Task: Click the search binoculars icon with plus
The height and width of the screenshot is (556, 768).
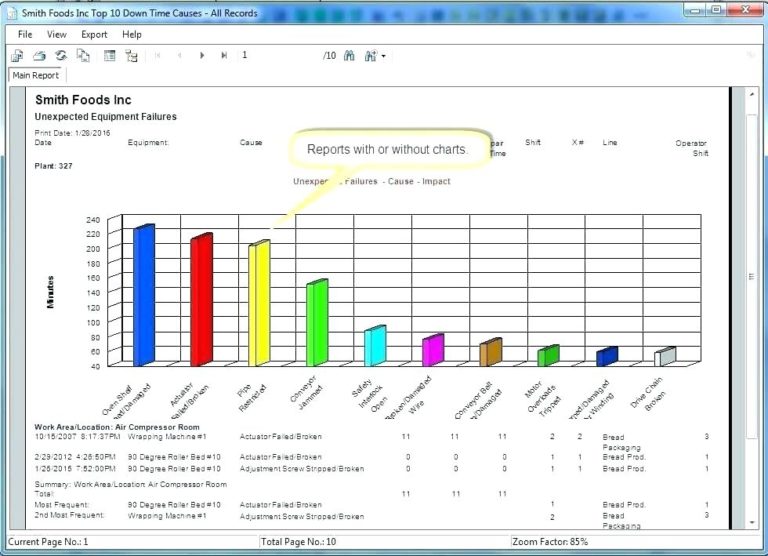Action: (x=371, y=56)
